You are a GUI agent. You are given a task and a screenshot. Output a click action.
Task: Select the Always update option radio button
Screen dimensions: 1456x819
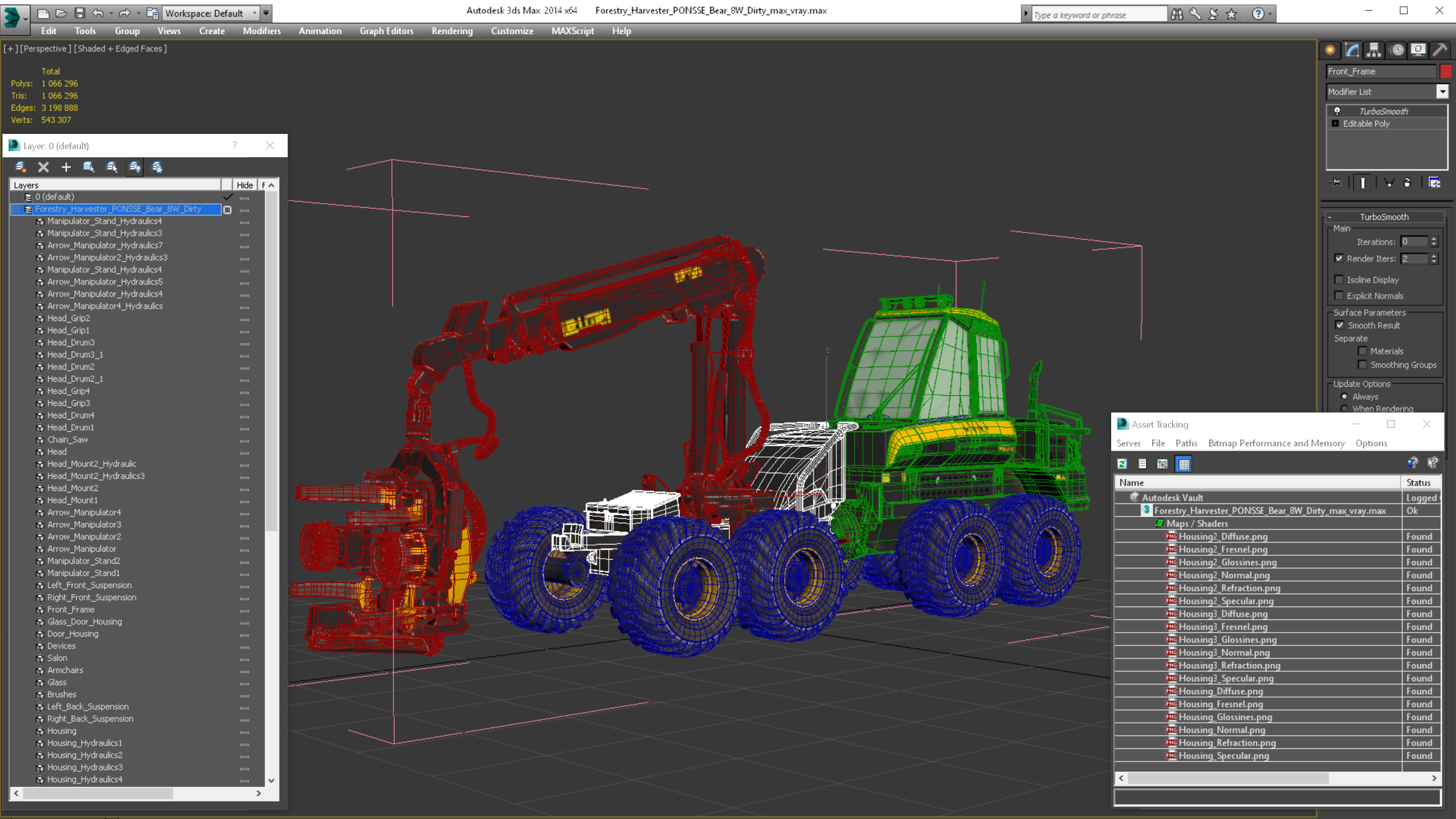[1344, 396]
